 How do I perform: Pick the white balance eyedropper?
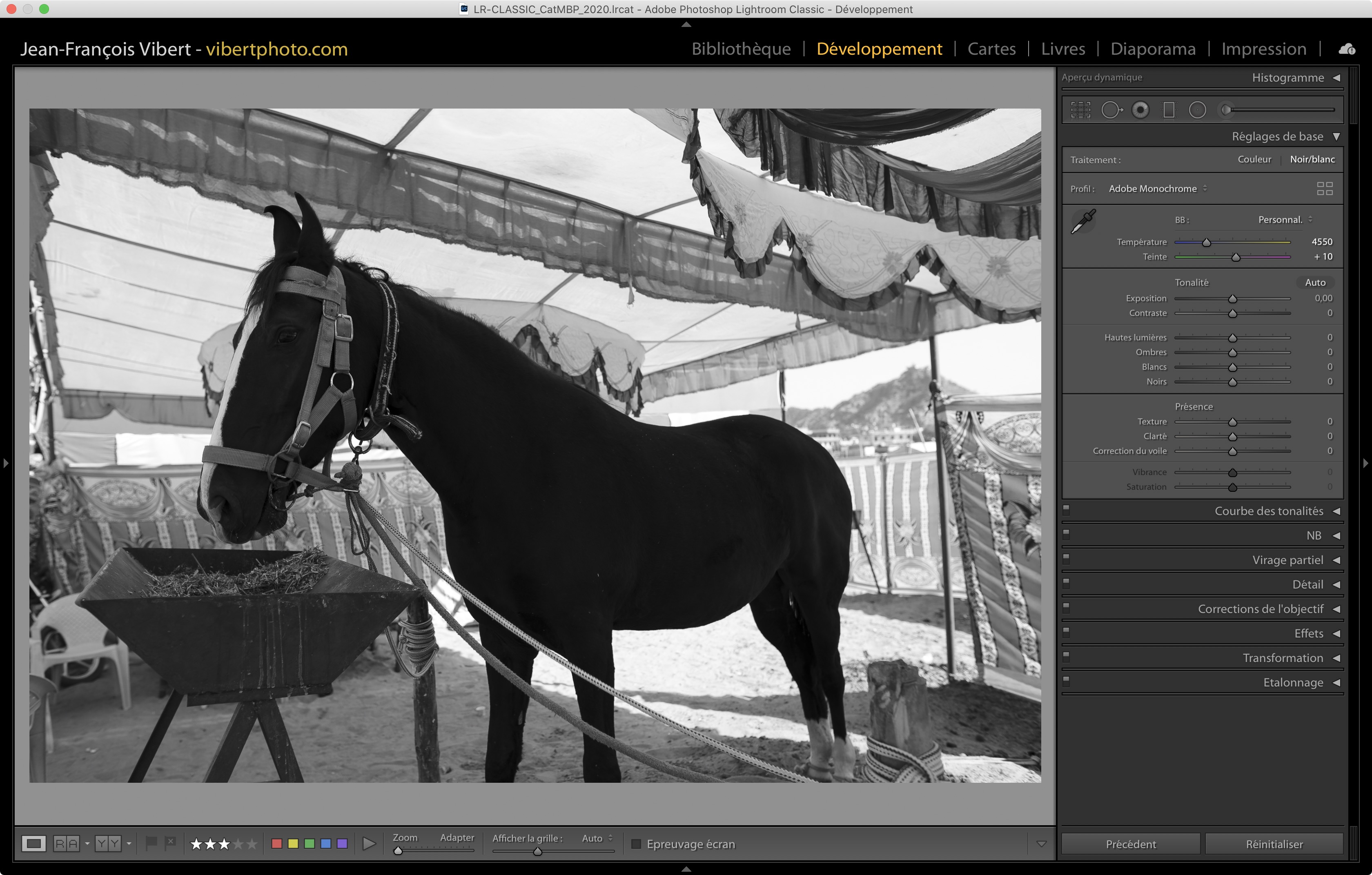point(1083,221)
